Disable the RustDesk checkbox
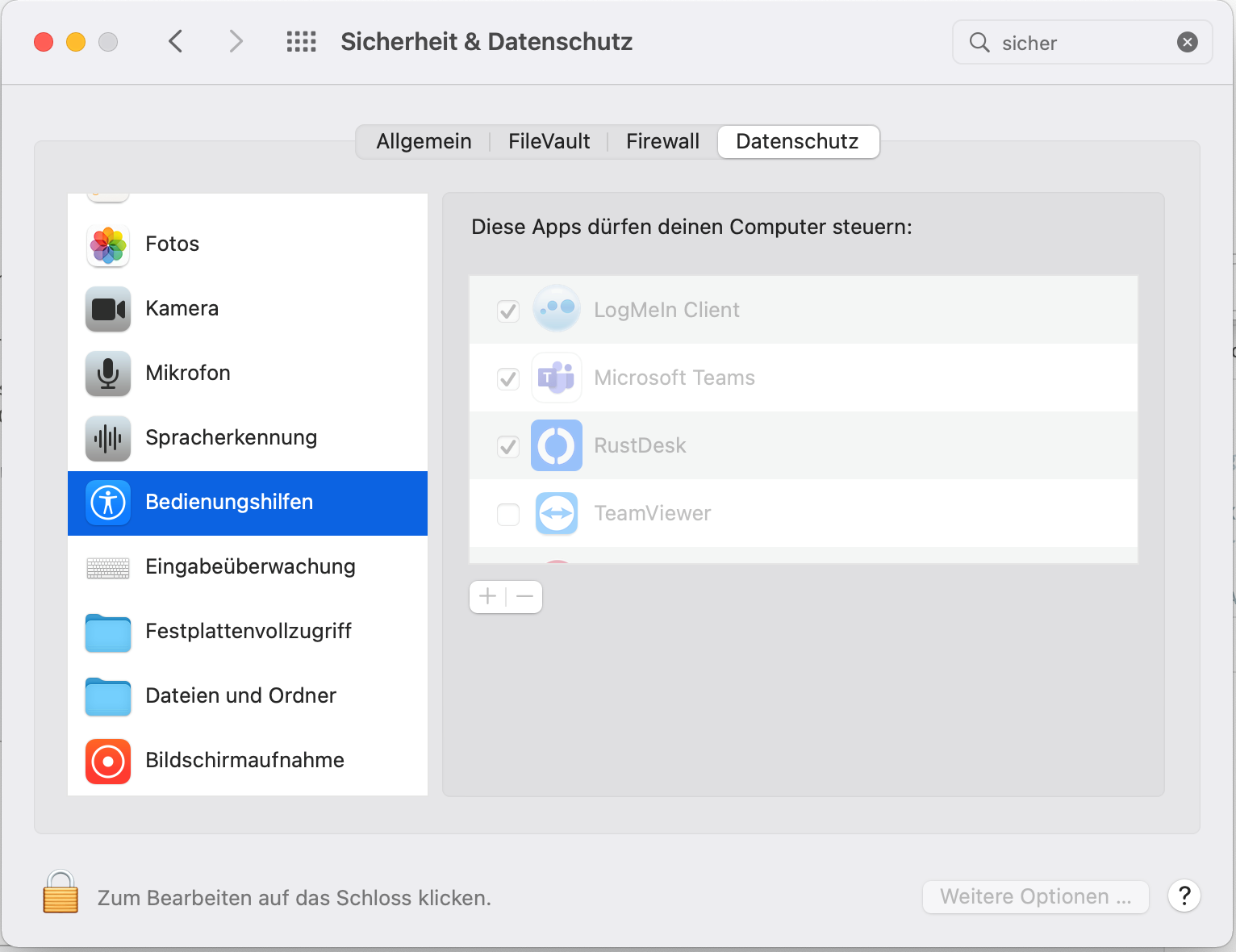The height and width of the screenshot is (952, 1236). click(x=508, y=446)
